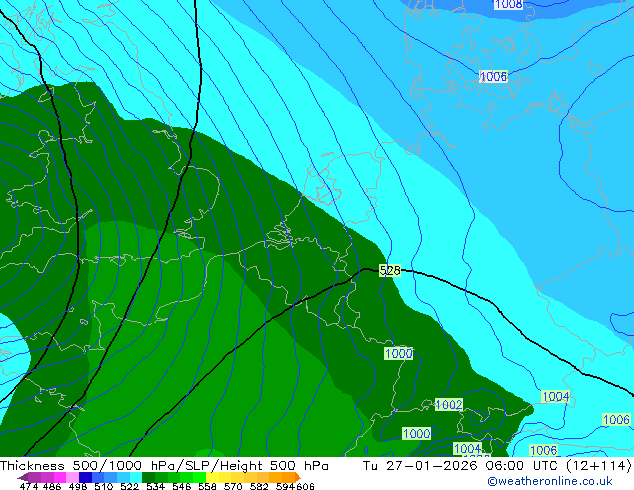Select the 1002 isobar label
Viewport: 634px width, 490px height.
point(449,404)
